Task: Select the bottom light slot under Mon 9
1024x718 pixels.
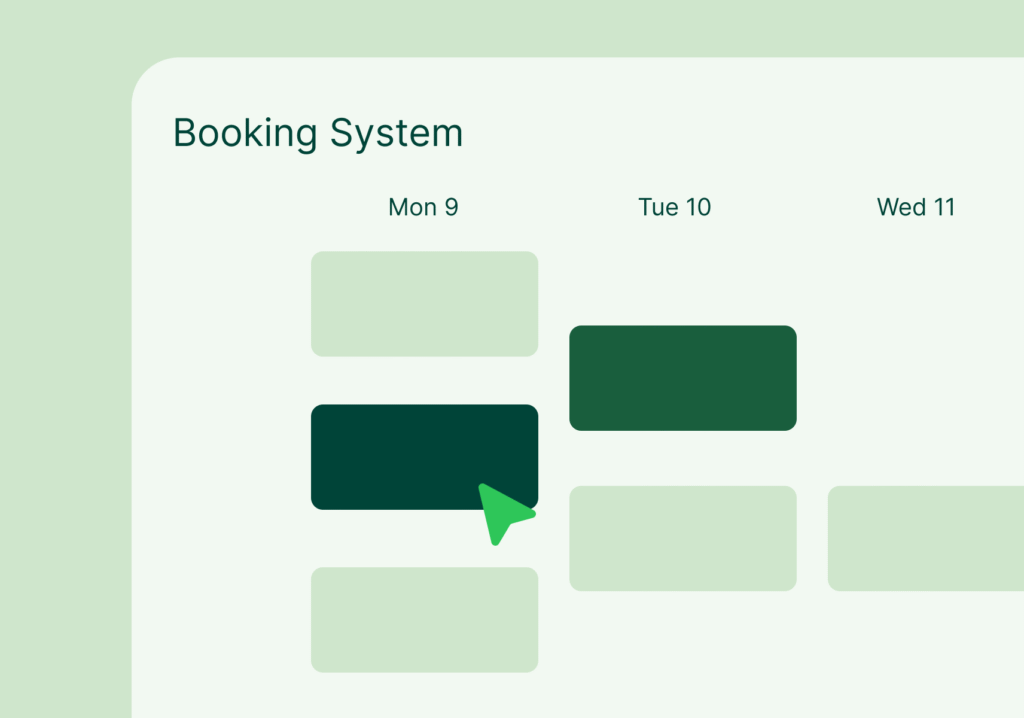Action: pyautogui.click(x=424, y=619)
